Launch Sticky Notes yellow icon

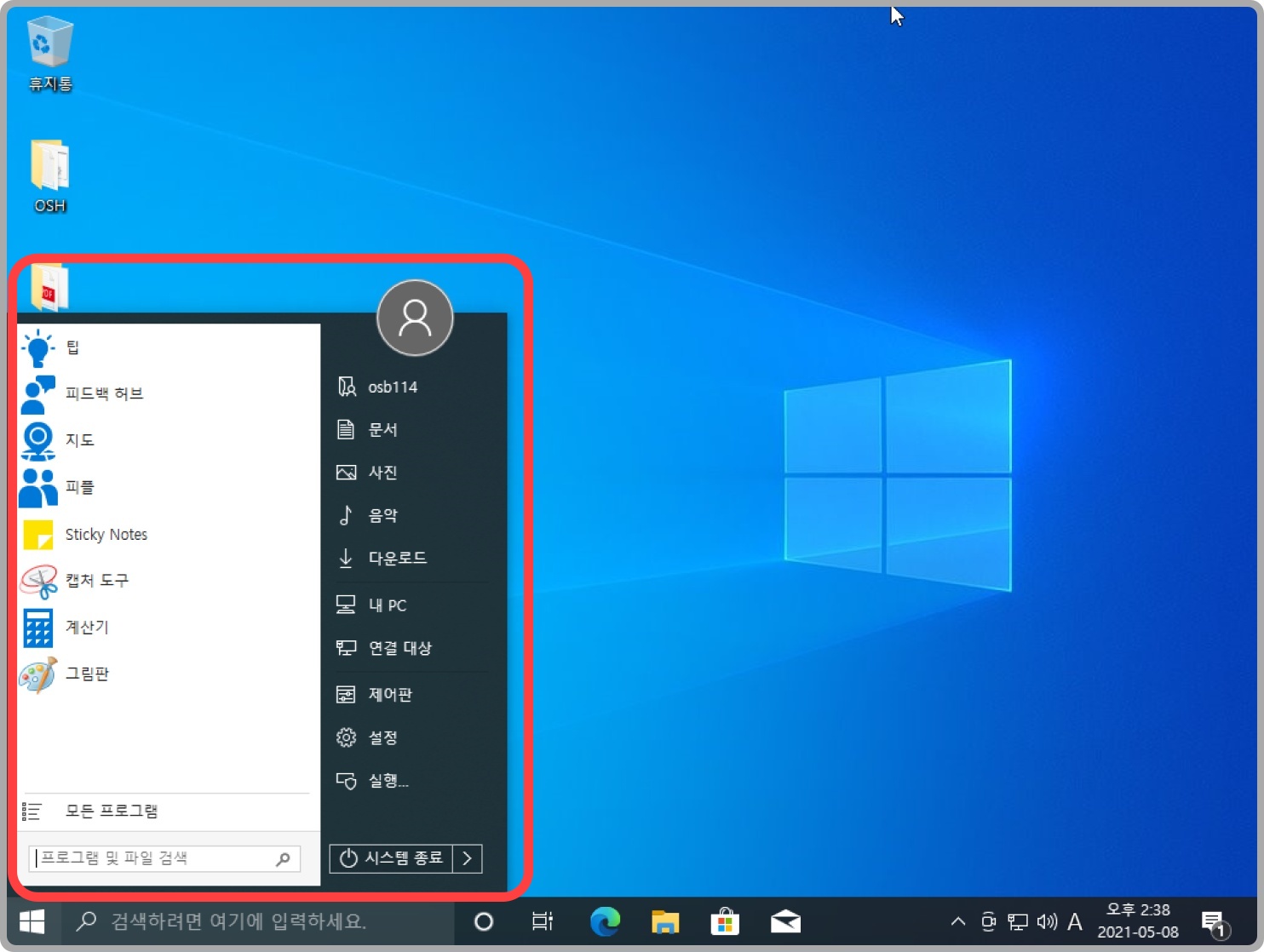pyautogui.click(x=38, y=535)
